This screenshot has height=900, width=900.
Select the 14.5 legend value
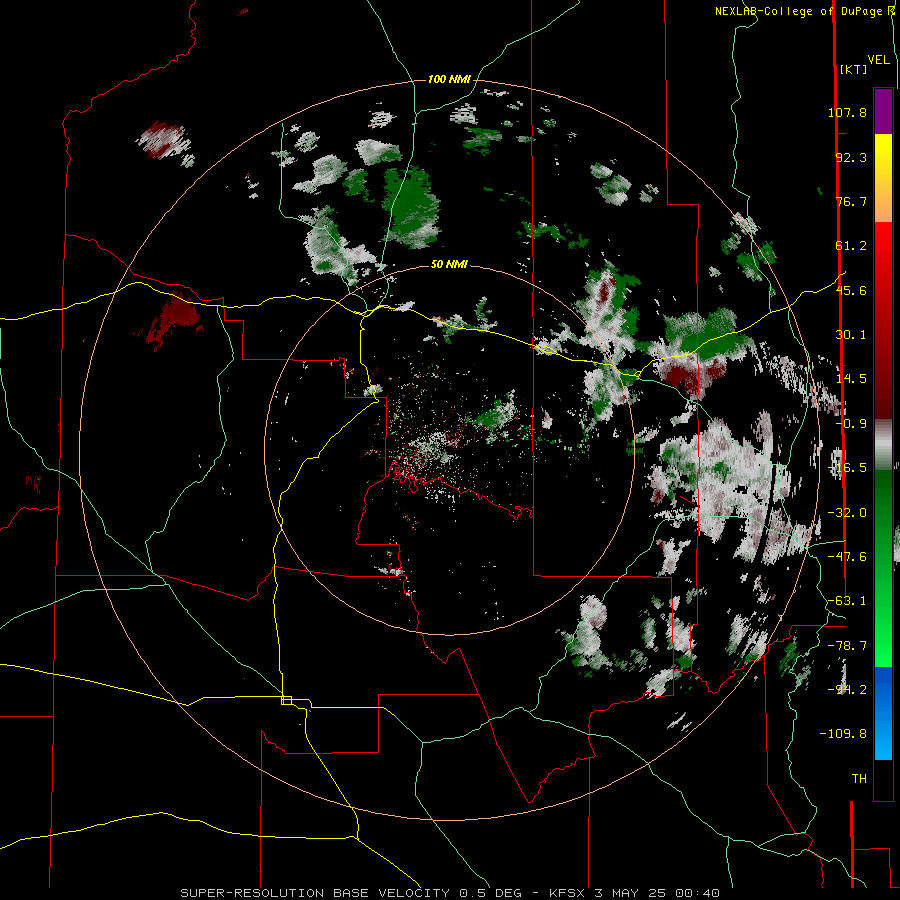(x=851, y=379)
